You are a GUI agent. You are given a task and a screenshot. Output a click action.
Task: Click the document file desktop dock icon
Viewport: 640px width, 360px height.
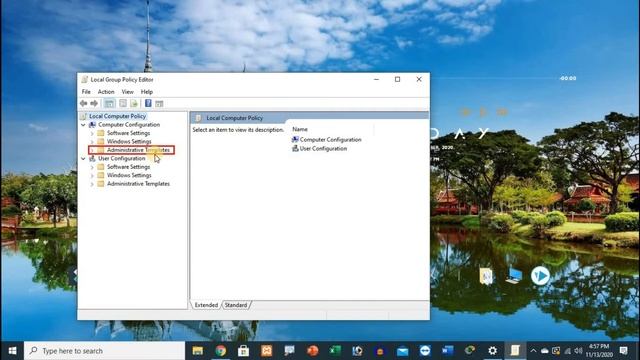pos(486,276)
